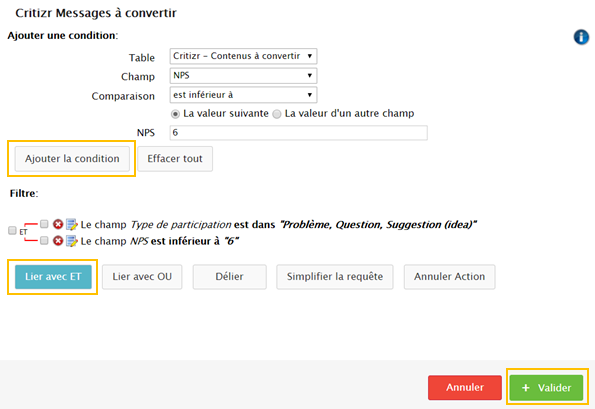Edit the Type de participation condition
This screenshot has width=595, height=409.
click(x=72, y=224)
